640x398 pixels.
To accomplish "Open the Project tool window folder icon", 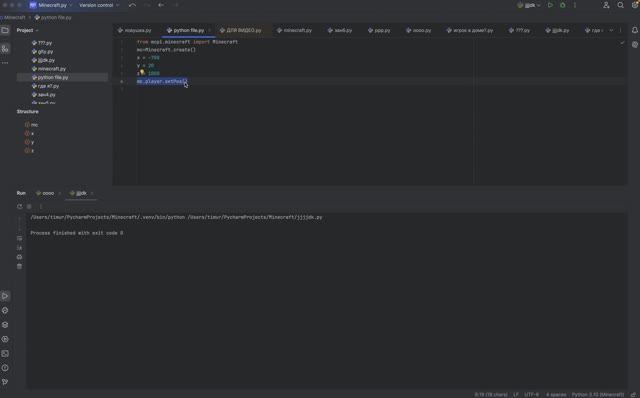I will click(5, 30).
